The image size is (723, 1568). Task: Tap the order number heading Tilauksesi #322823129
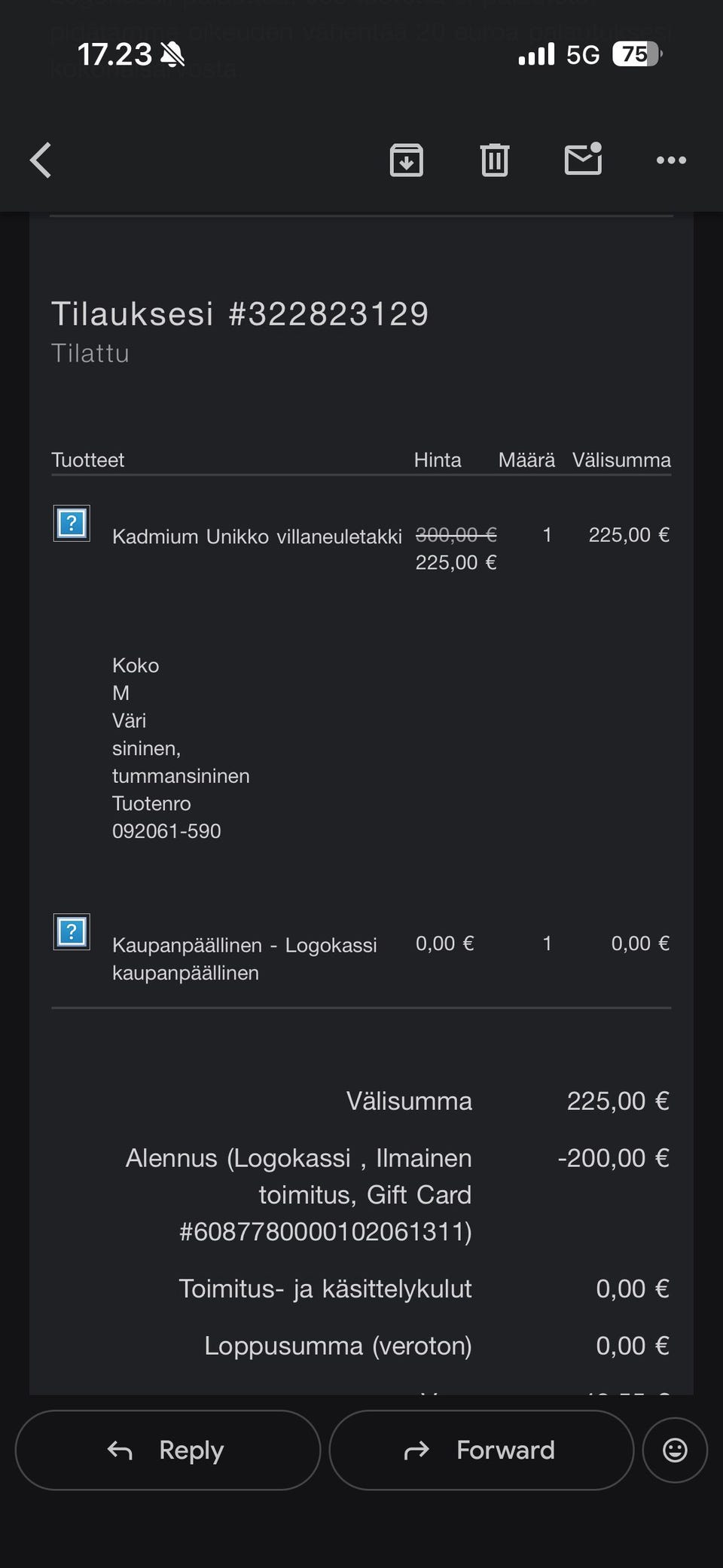(239, 314)
